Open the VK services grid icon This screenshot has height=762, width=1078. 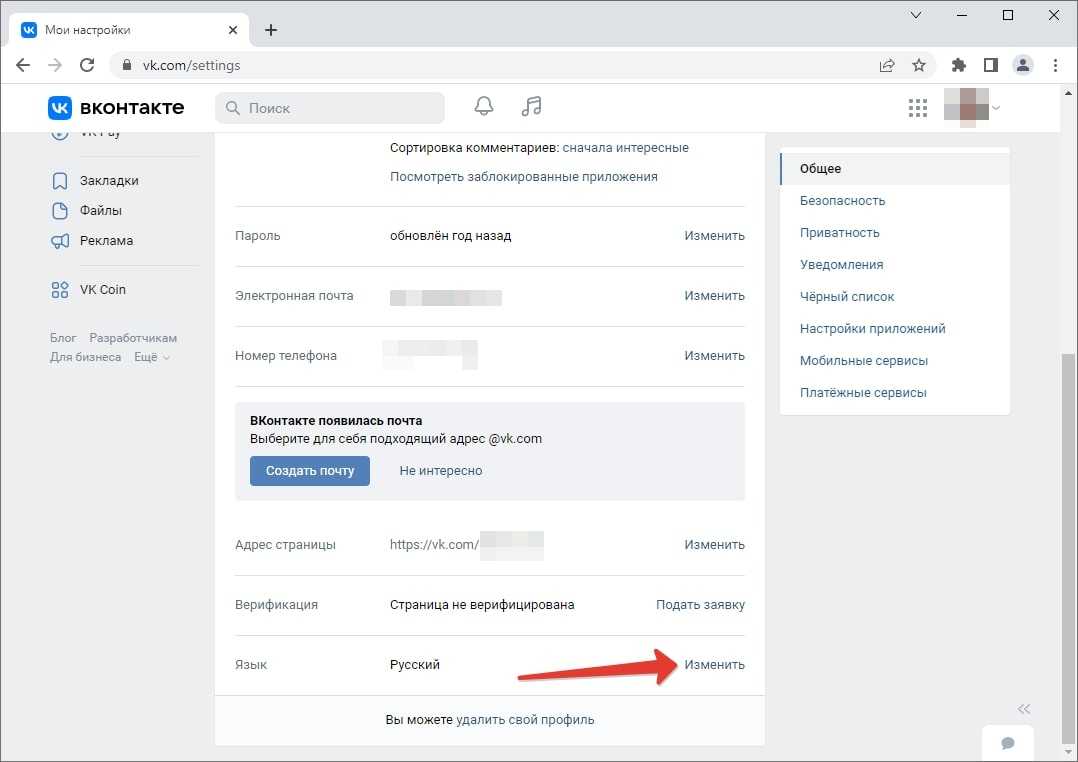pyautogui.click(x=917, y=108)
